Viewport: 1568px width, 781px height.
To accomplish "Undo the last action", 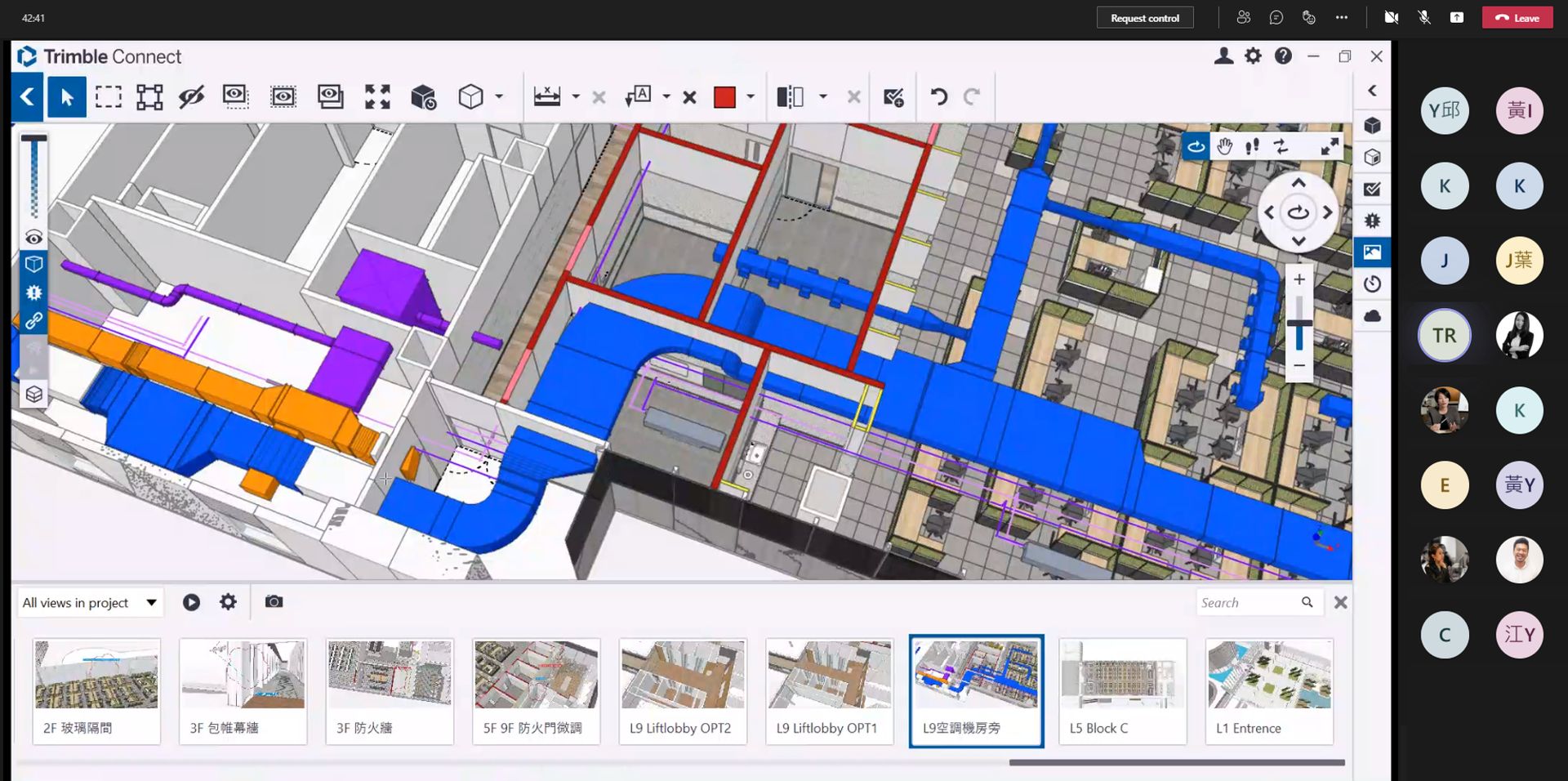I will tap(939, 97).
